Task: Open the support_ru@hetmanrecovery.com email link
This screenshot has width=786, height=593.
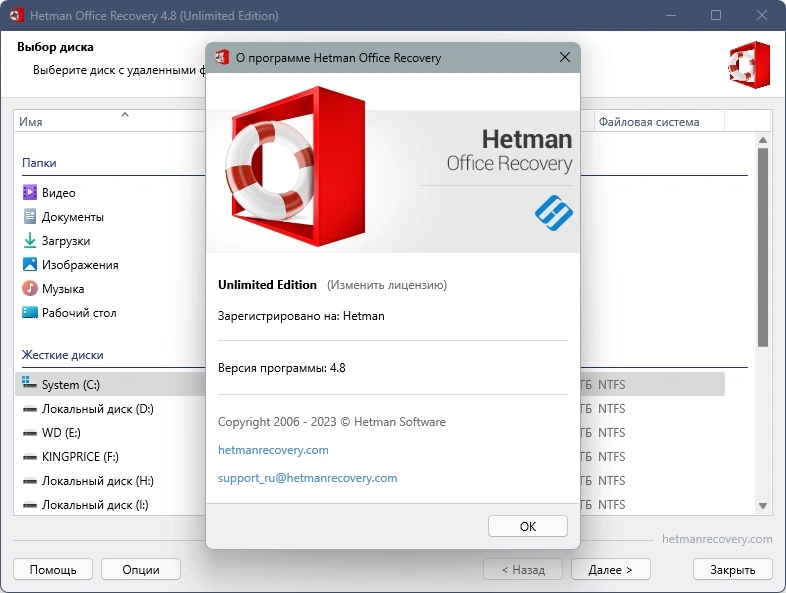Action: click(x=307, y=478)
